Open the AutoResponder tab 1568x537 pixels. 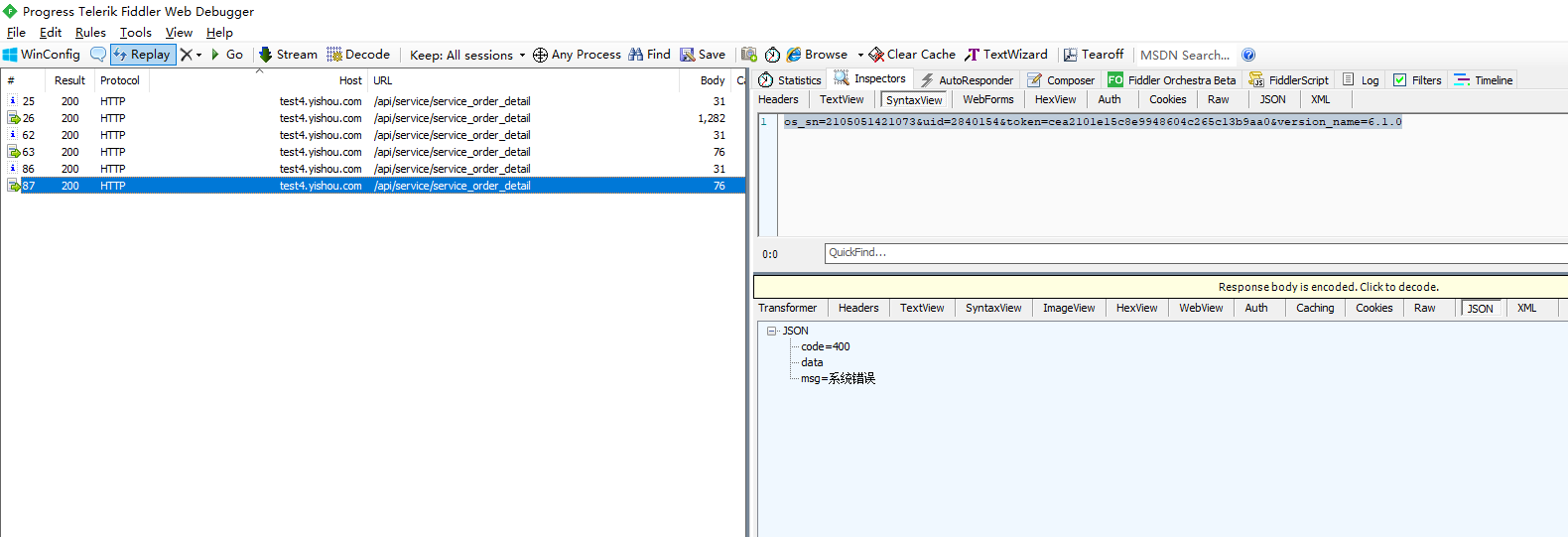[x=967, y=80]
